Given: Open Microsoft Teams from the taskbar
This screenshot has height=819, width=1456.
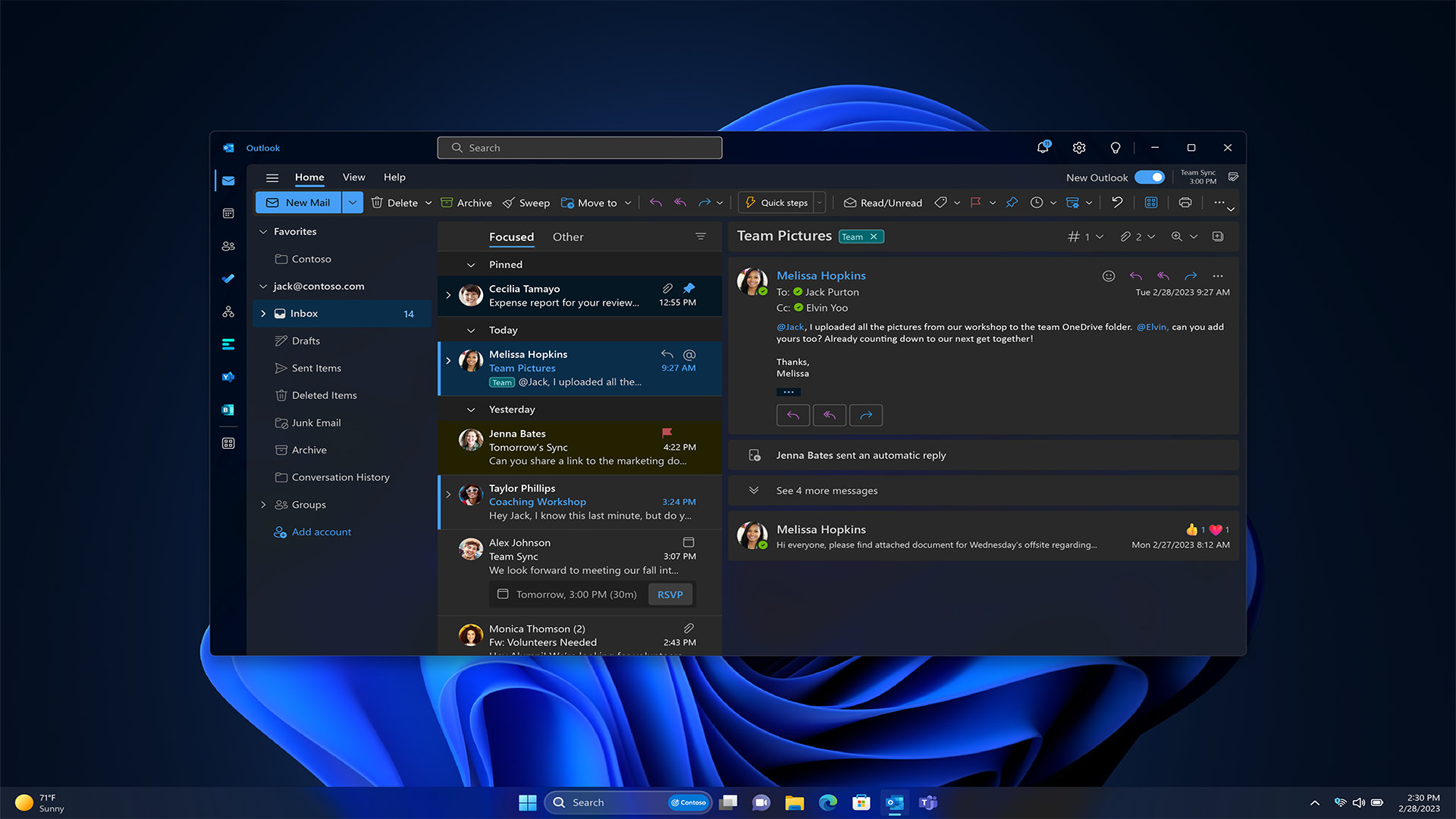Looking at the screenshot, I should click(x=928, y=802).
